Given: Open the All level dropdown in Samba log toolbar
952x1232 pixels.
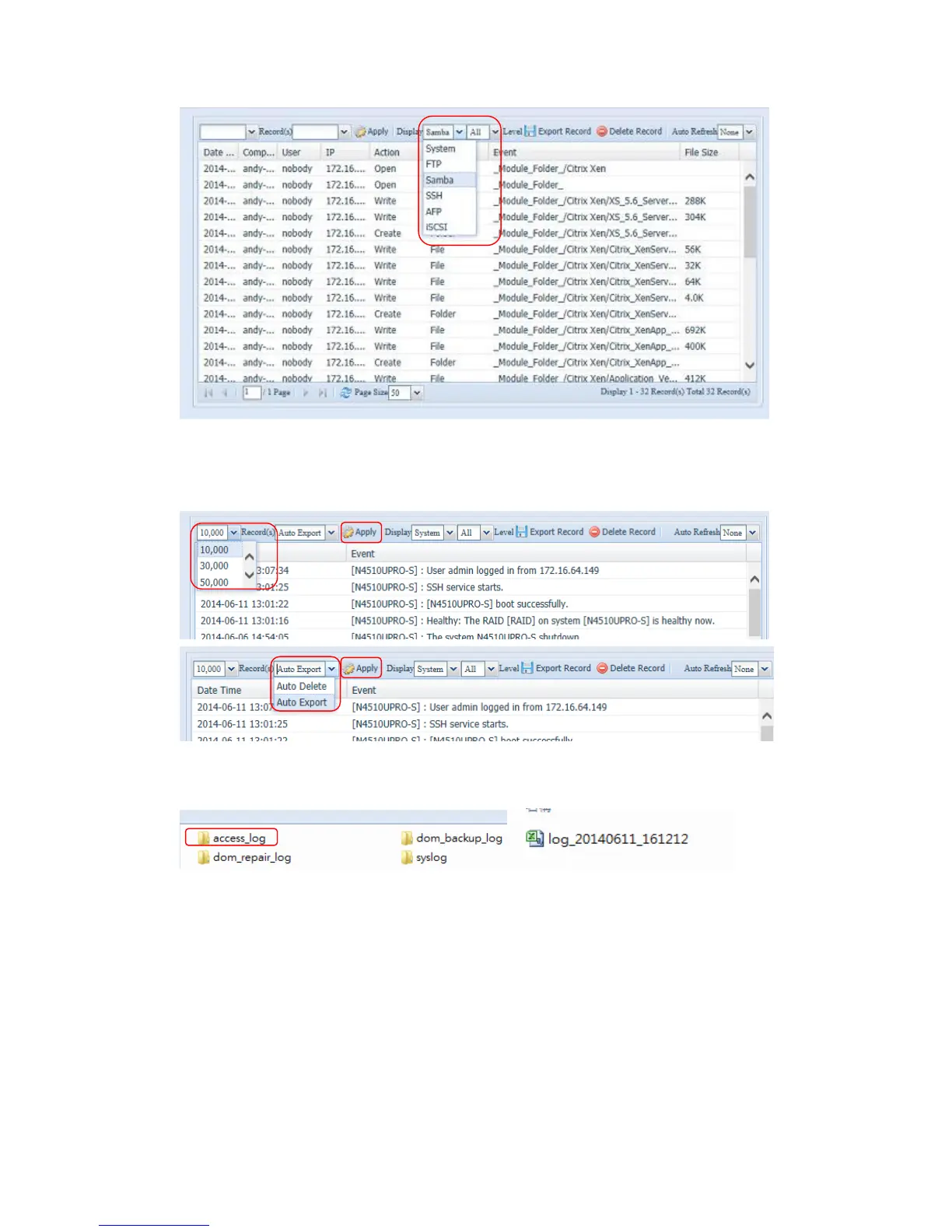Looking at the screenshot, I should [x=495, y=132].
